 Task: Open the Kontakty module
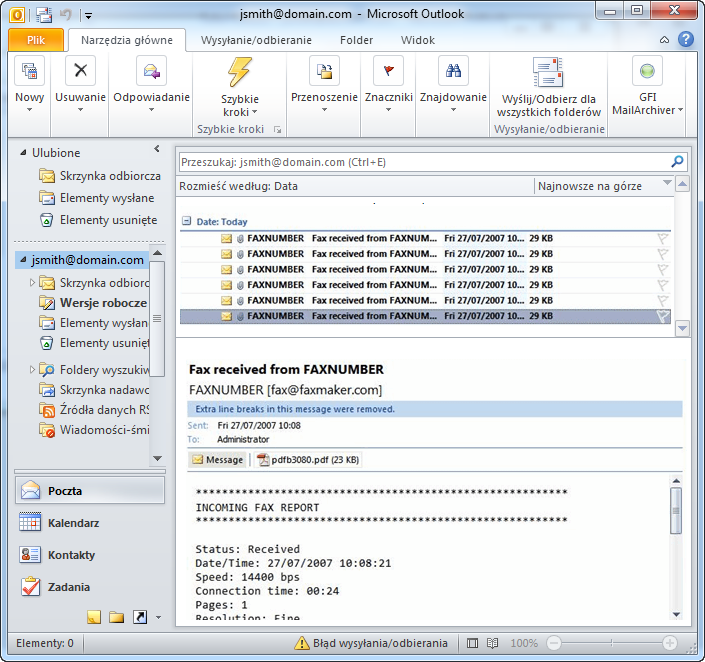(x=90, y=555)
